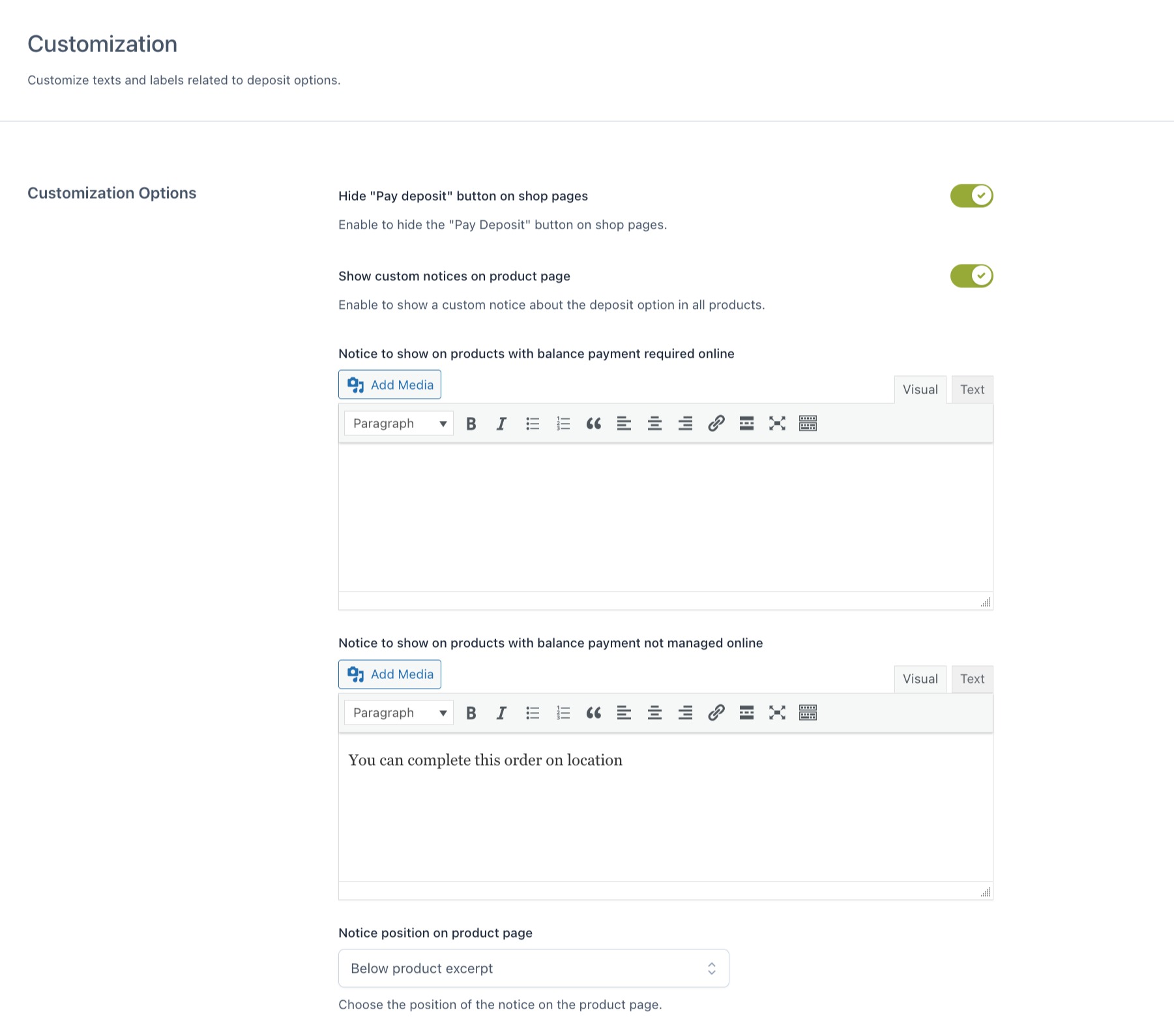Click Add Media above first notice editor

390,384
